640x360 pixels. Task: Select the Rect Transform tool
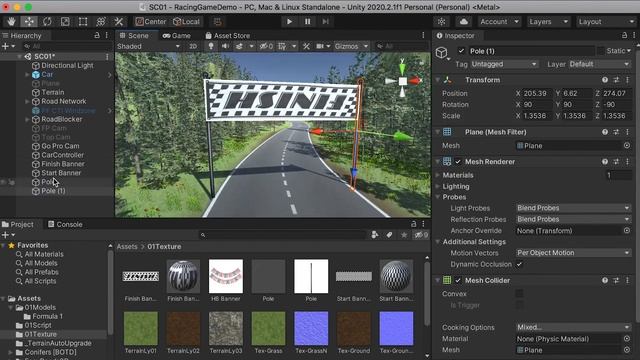click(83, 22)
